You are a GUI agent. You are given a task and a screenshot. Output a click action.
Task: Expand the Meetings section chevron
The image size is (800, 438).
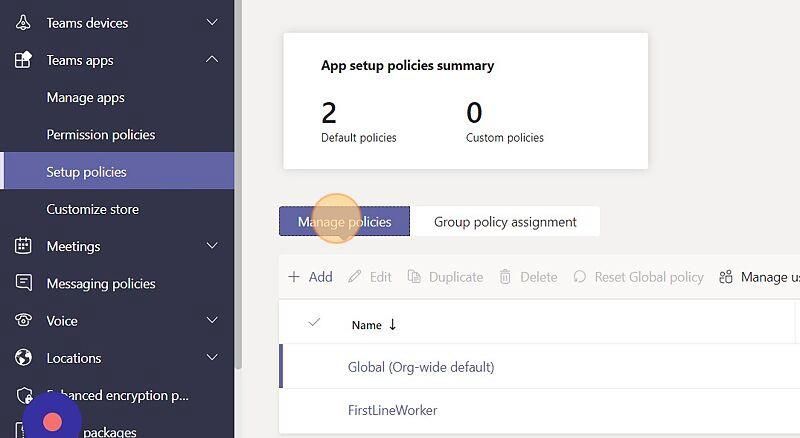tap(212, 246)
